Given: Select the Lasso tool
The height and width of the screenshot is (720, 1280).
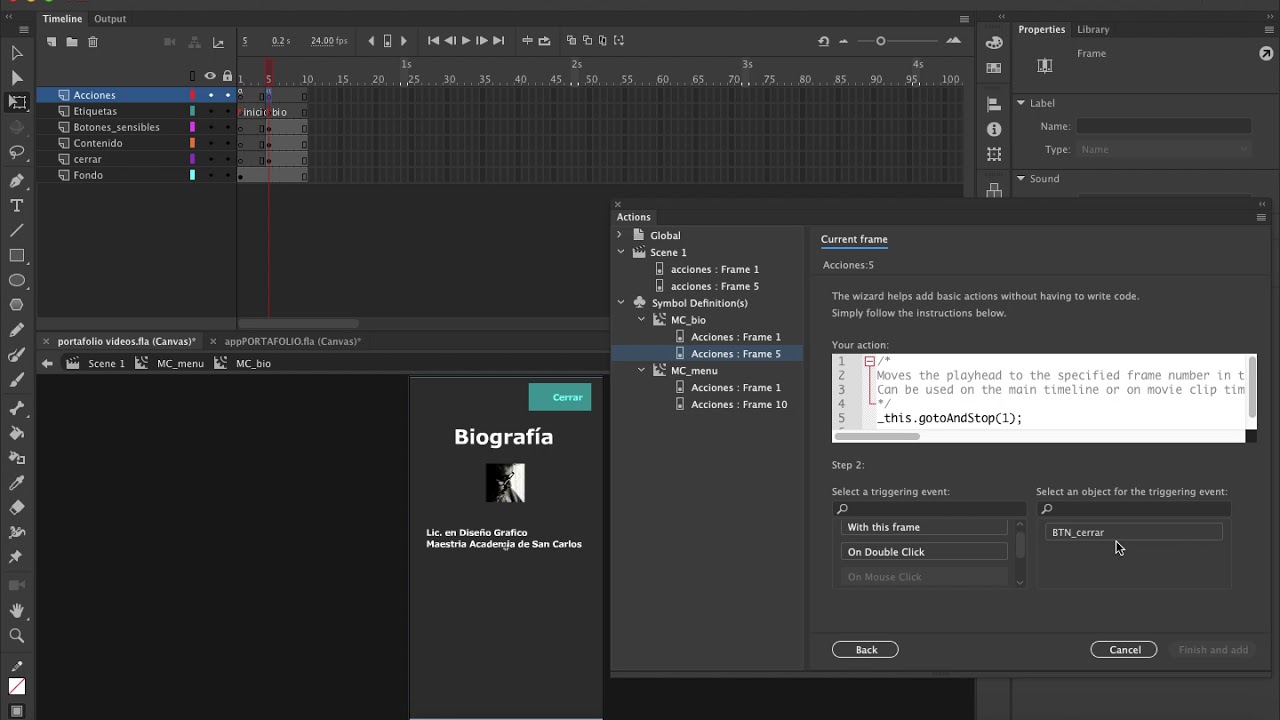Looking at the screenshot, I should tap(17, 153).
